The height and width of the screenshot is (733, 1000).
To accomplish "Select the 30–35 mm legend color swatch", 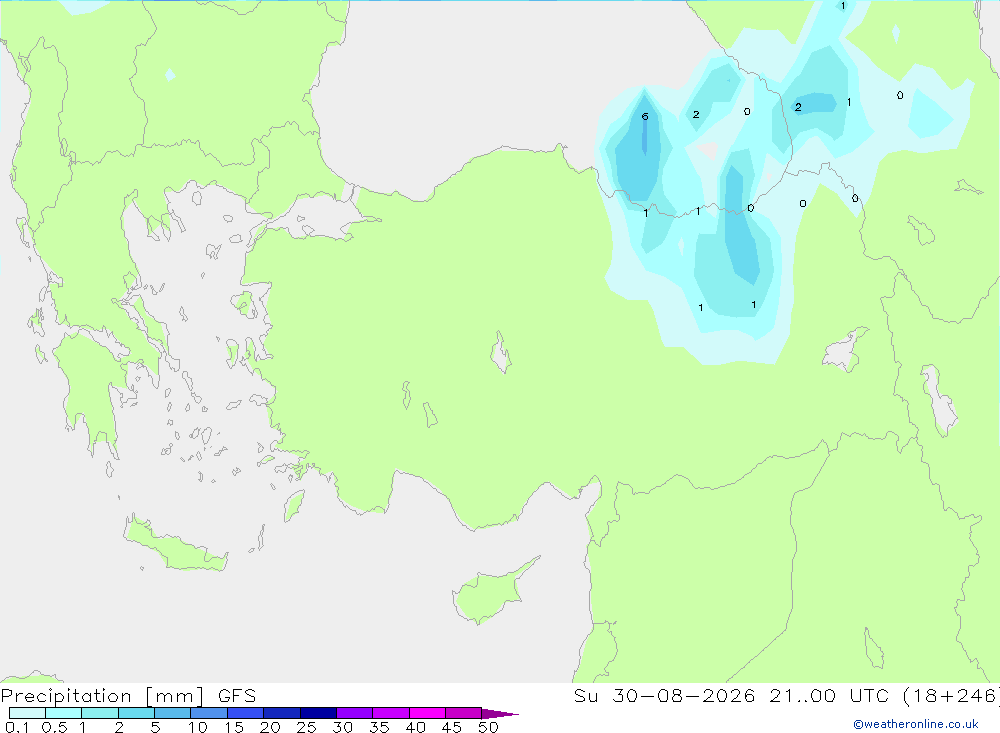I will pyautogui.click(x=355, y=713).
